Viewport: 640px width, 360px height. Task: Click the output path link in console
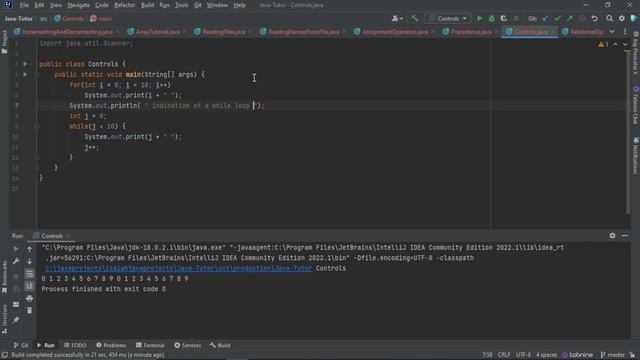(179, 268)
